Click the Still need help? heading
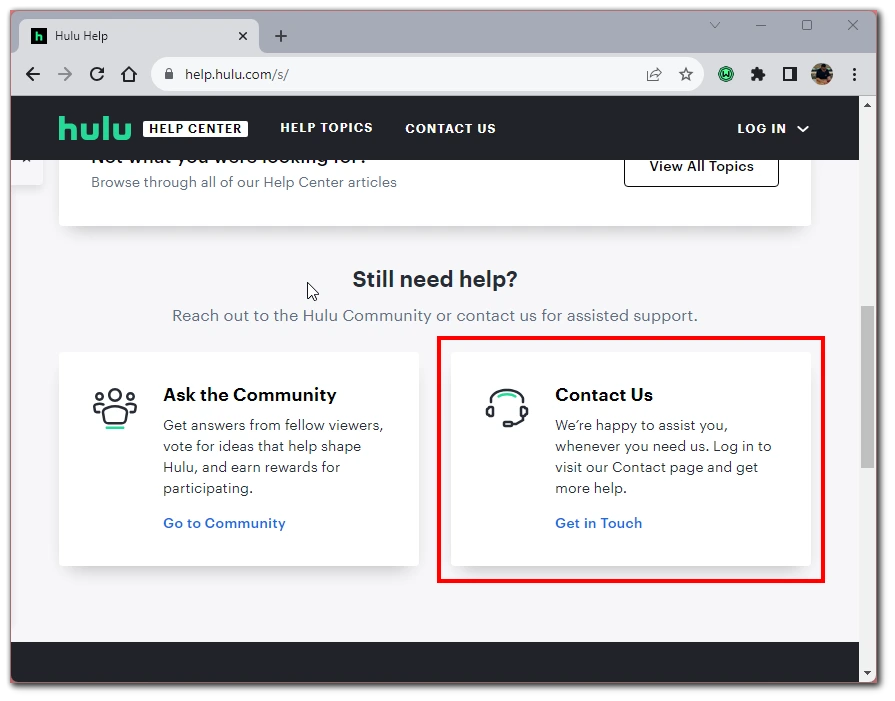Viewport: 895px width, 701px height. tap(435, 280)
